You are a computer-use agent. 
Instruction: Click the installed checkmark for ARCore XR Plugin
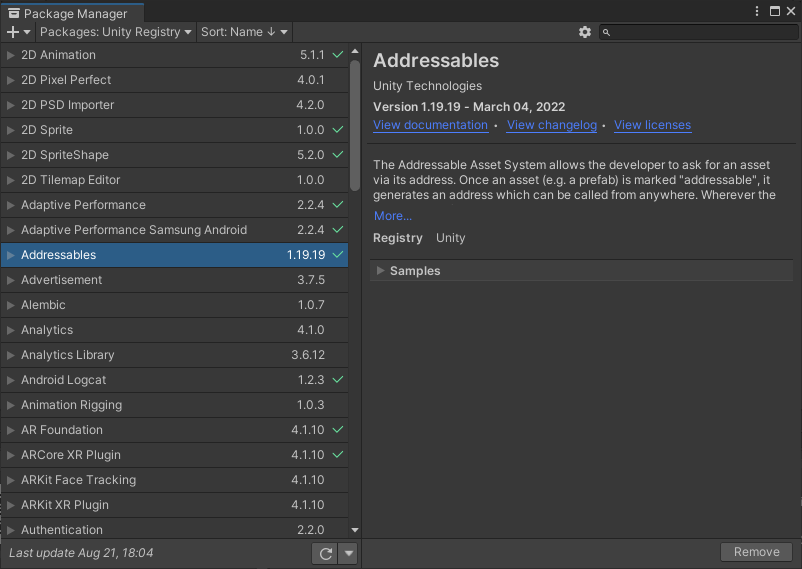tap(338, 454)
